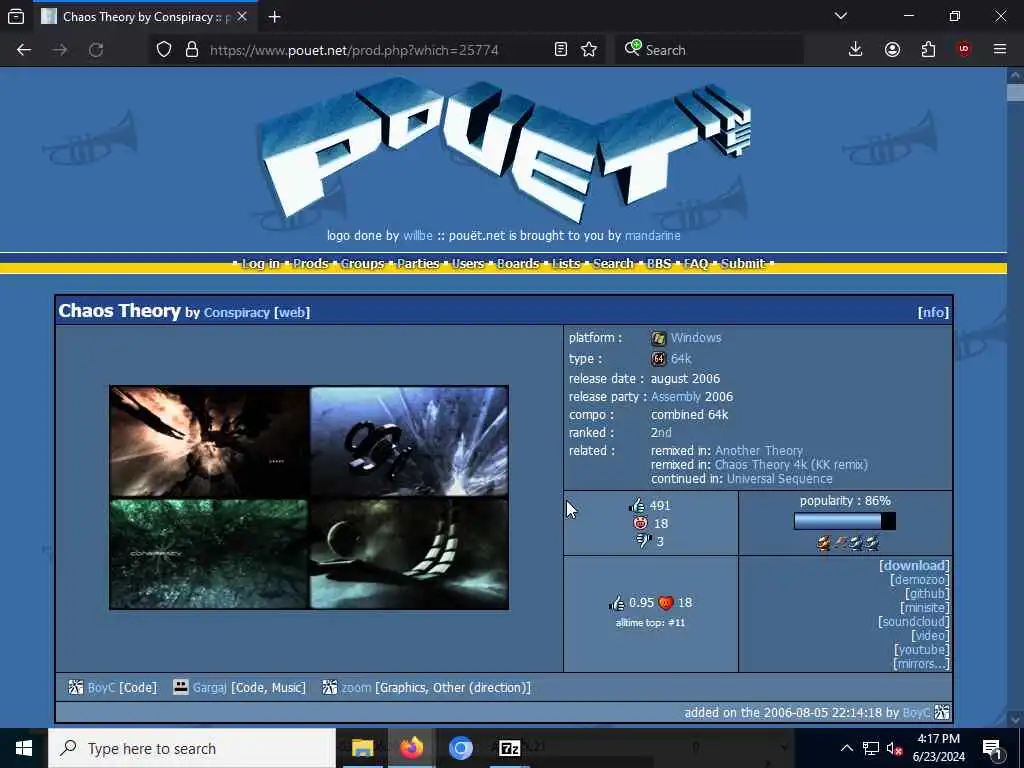The height and width of the screenshot is (768, 1024).
Task: Toggle reader view icon
Action: [560, 50]
